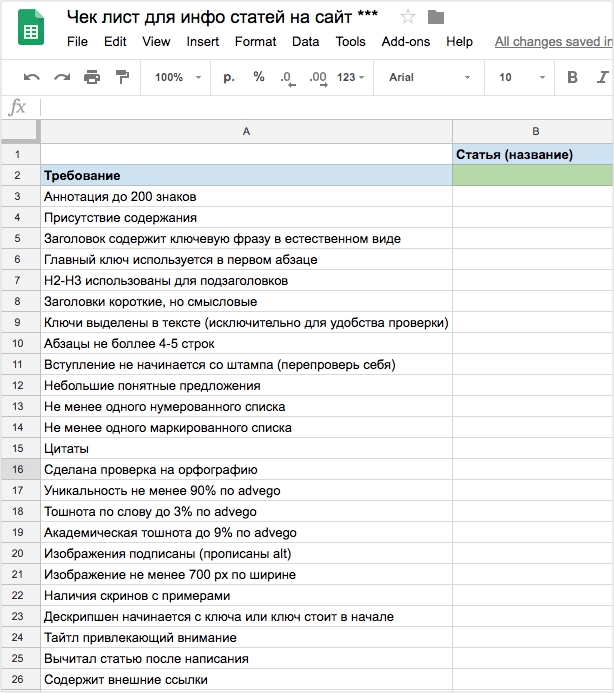Image resolution: width=614 pixels, height=693 pixels.
Task: Redo the last undone action
Action: 62,78
